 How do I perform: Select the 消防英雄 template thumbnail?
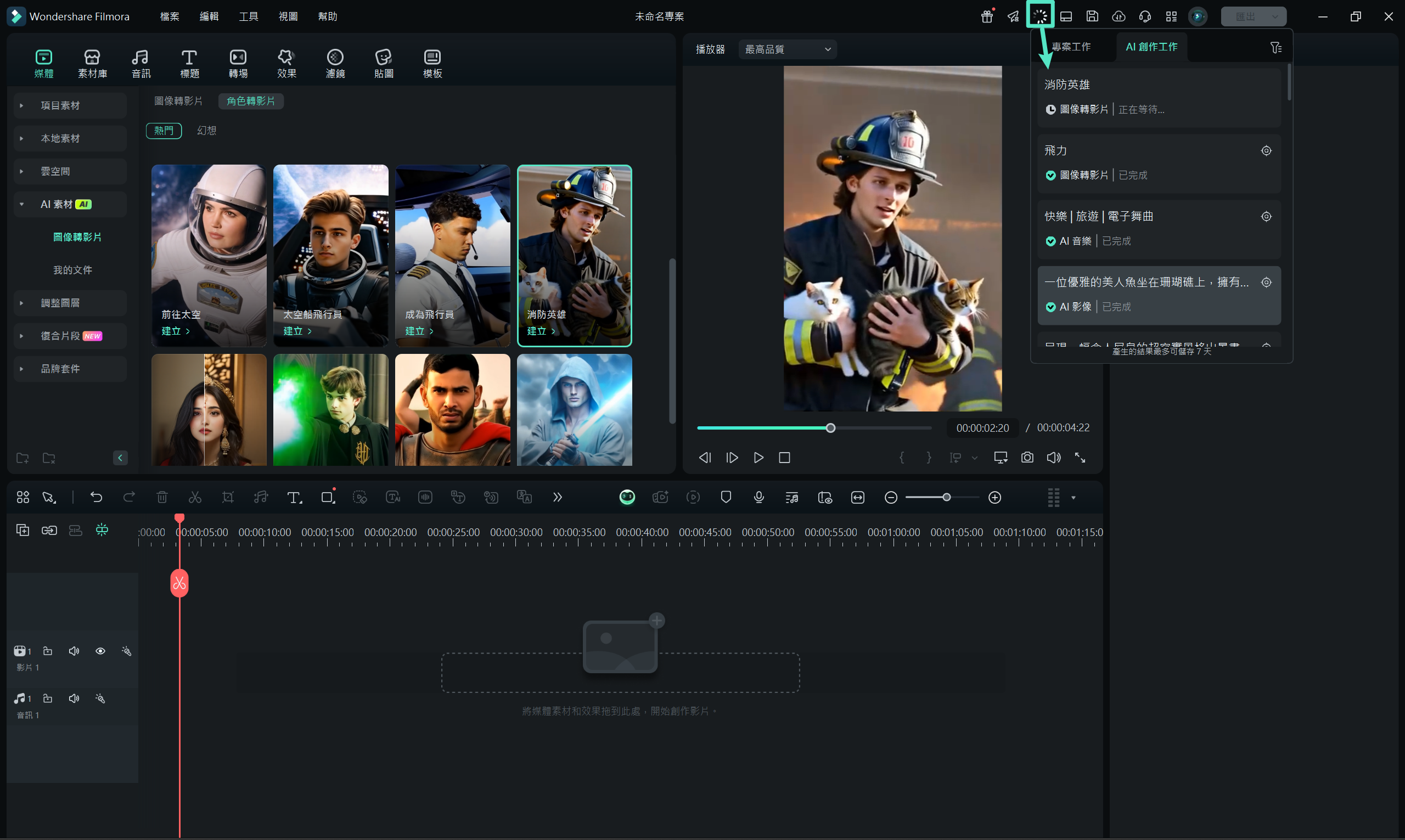point(575,256)
